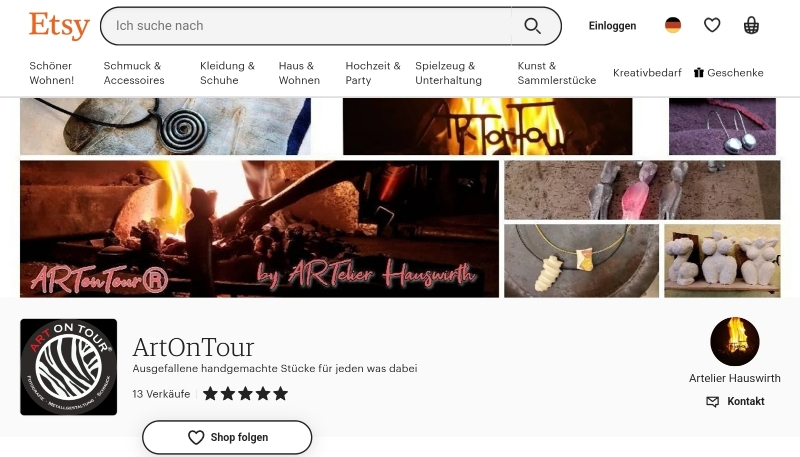Click the Kontakt link

[735, 401]
